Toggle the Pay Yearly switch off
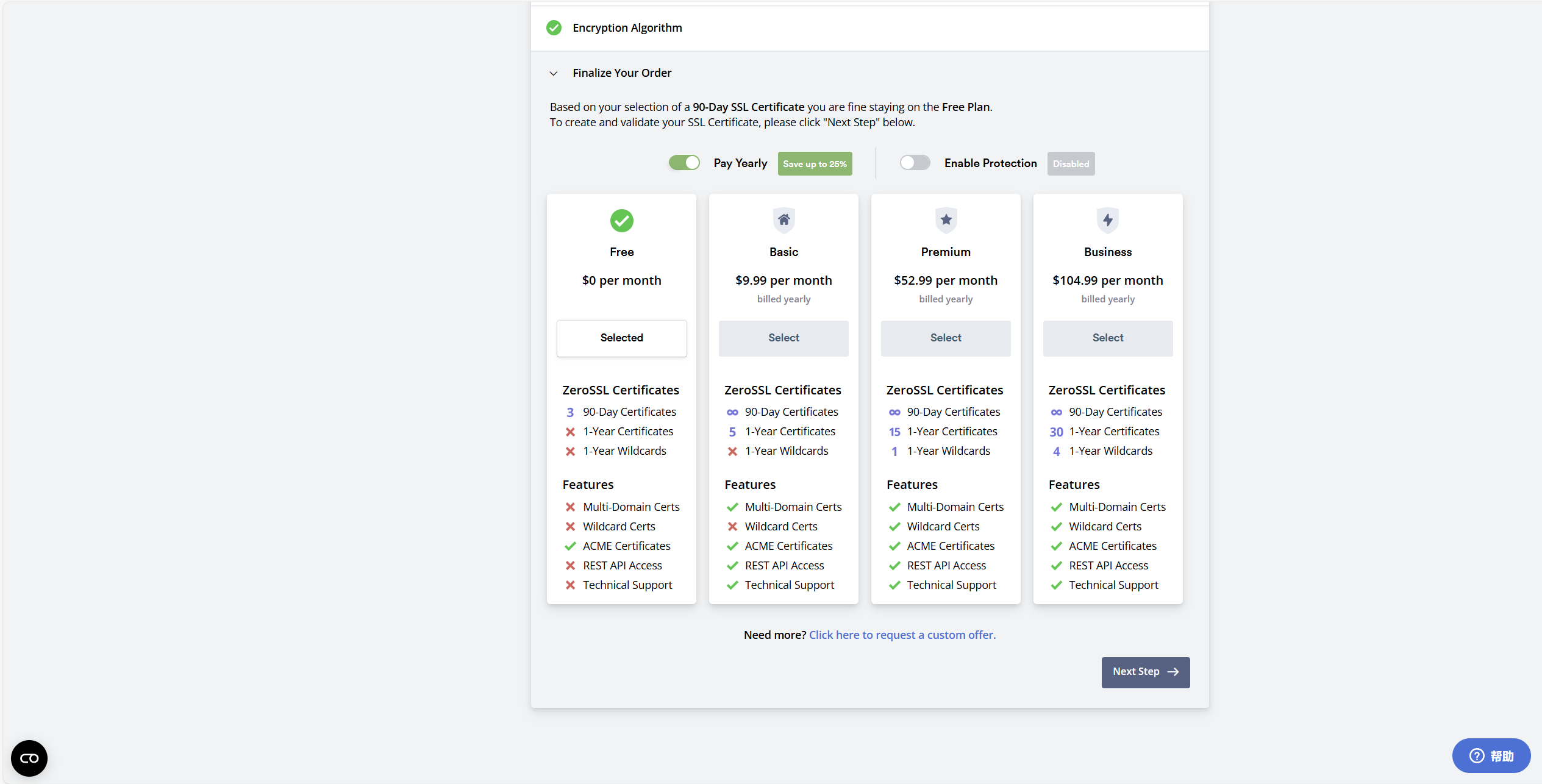Image resolution: width=1542 pixels, height=784 pixels. pos(684,163)
